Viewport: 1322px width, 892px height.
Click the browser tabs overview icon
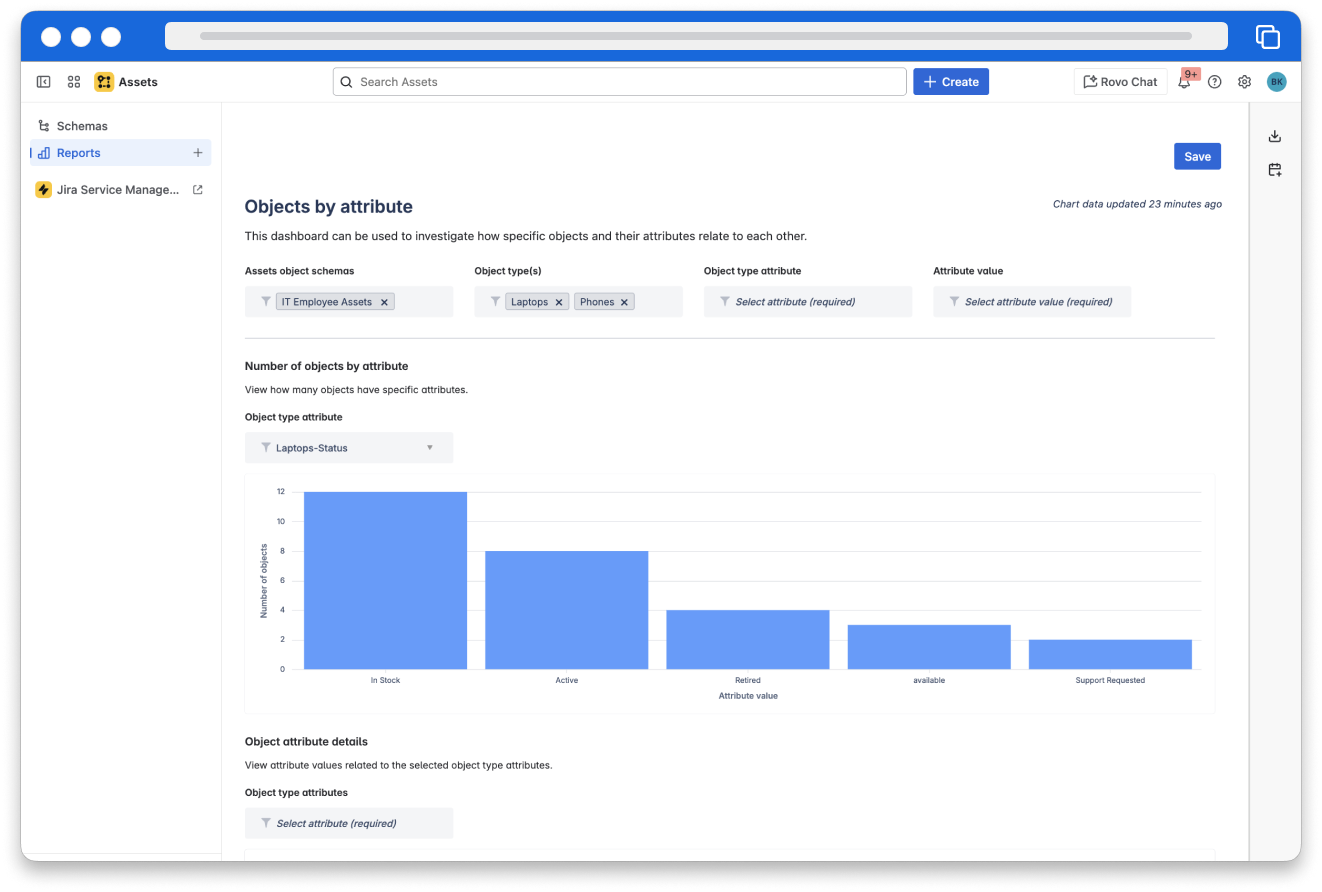[x=1268, y=37]
